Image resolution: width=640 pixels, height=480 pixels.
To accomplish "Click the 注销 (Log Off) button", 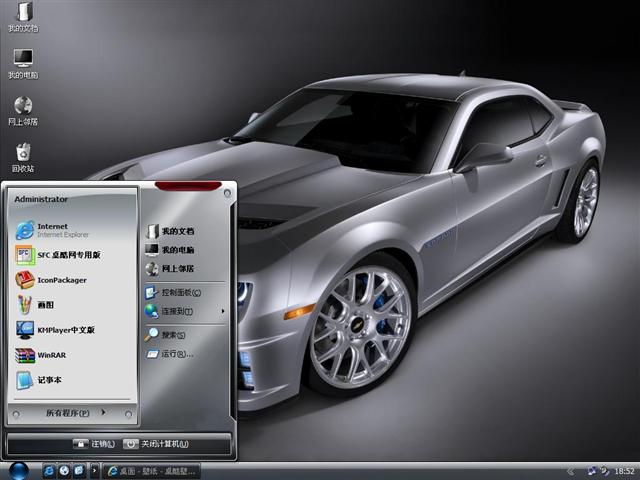I will click(95, 444).
